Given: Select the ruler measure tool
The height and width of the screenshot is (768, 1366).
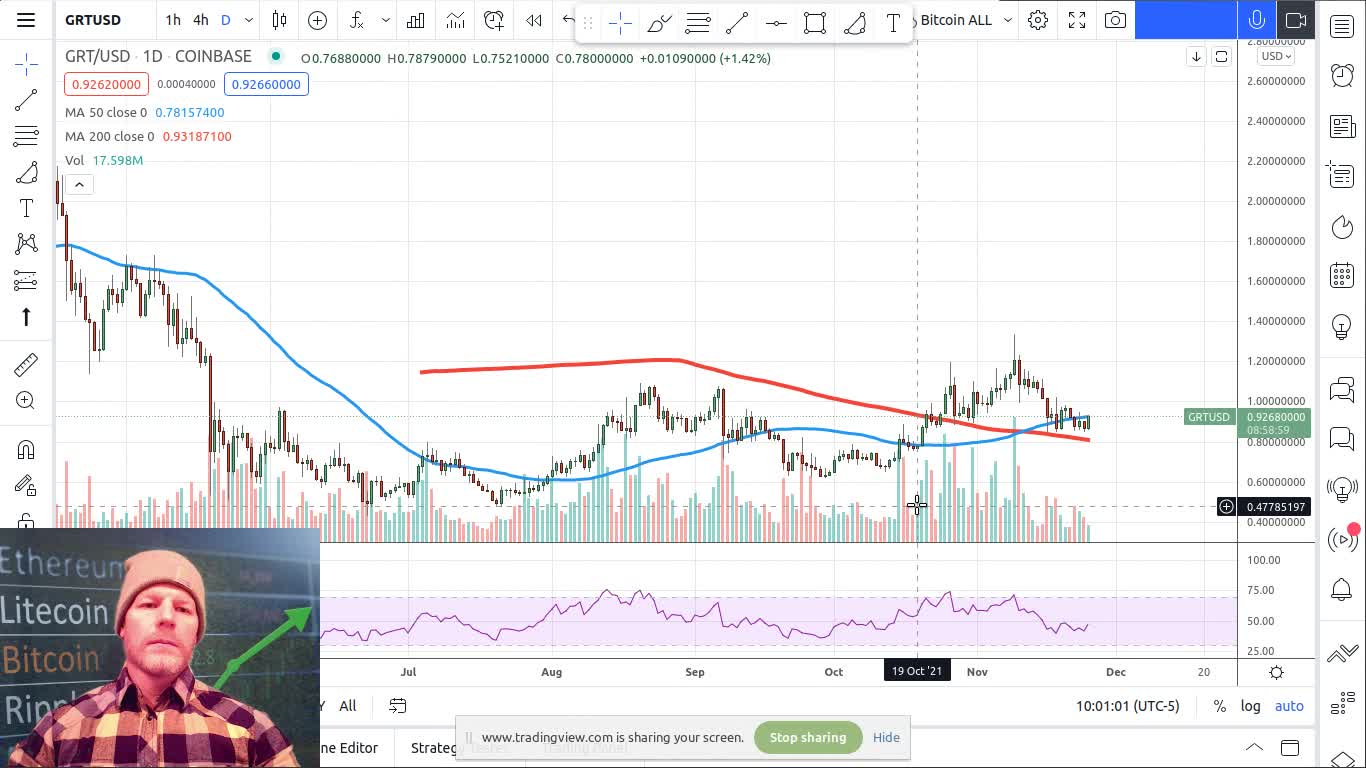Looking at the screenshot, I should (x=26, y=365).
